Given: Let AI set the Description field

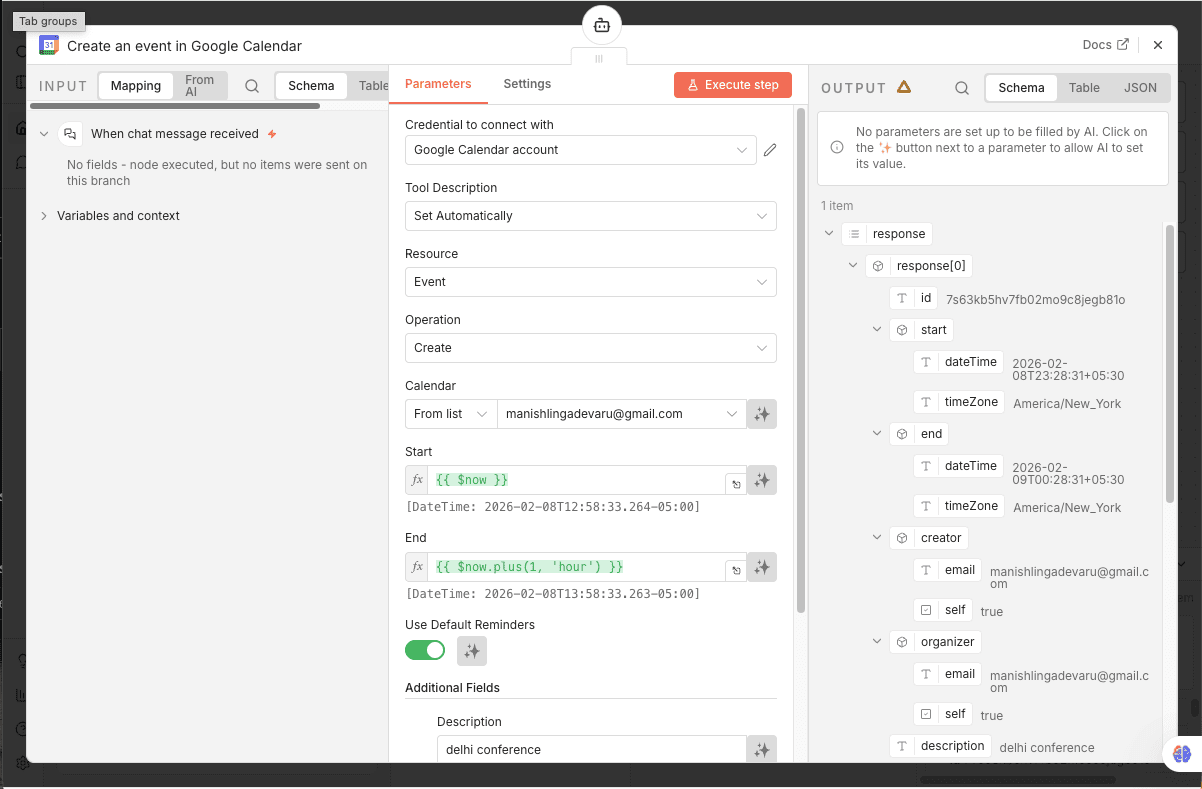Looking at the screenshot, I should (x=762, y=749).
